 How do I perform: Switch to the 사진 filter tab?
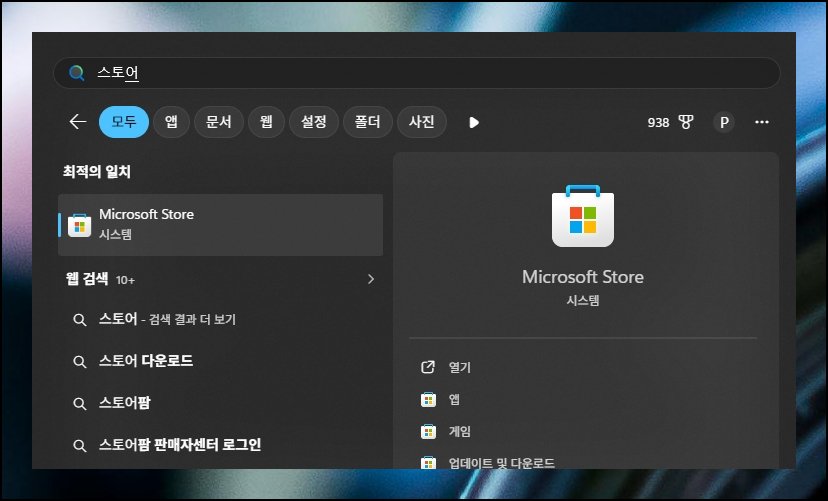tap(421, 122)
